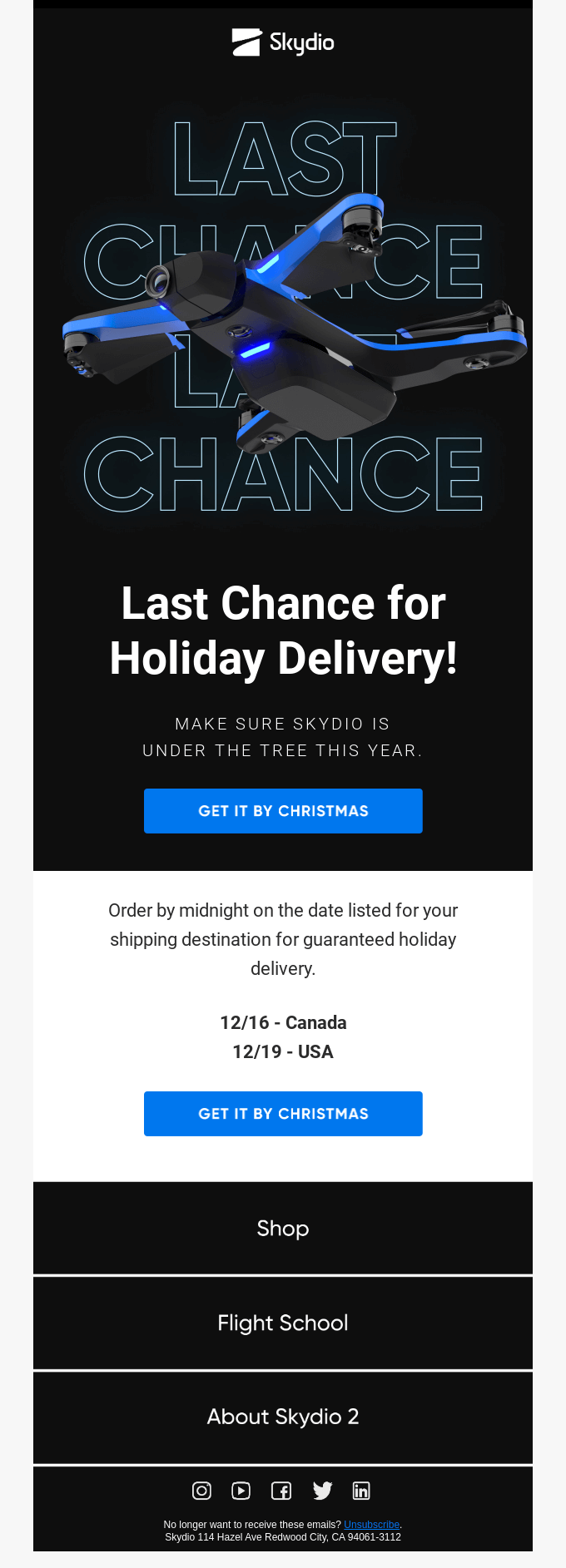Click the Instagram icon
The image size is (566, 1568).
click(201, 1491)
